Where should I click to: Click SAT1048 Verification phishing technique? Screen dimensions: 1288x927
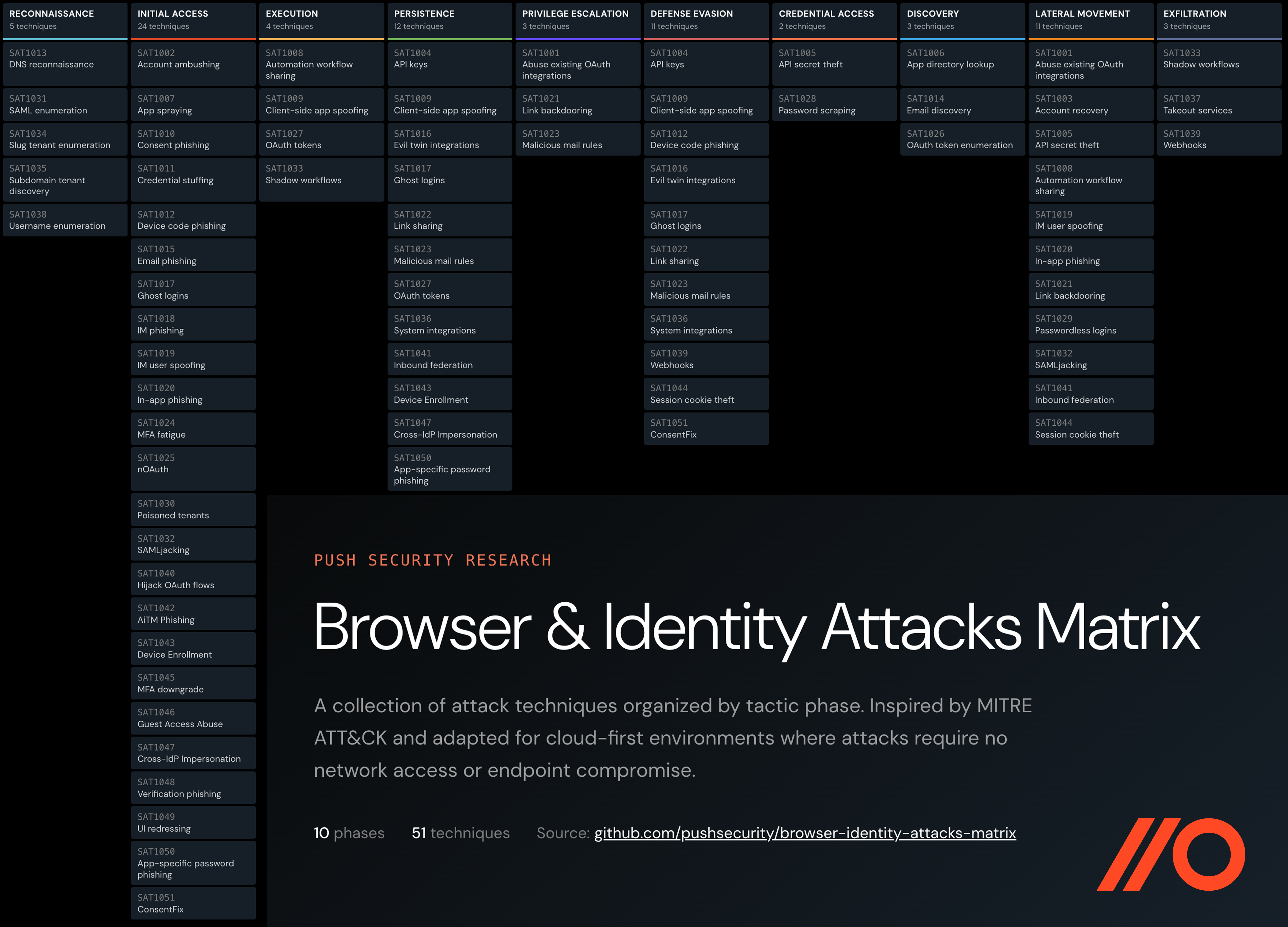coord(193,788)
